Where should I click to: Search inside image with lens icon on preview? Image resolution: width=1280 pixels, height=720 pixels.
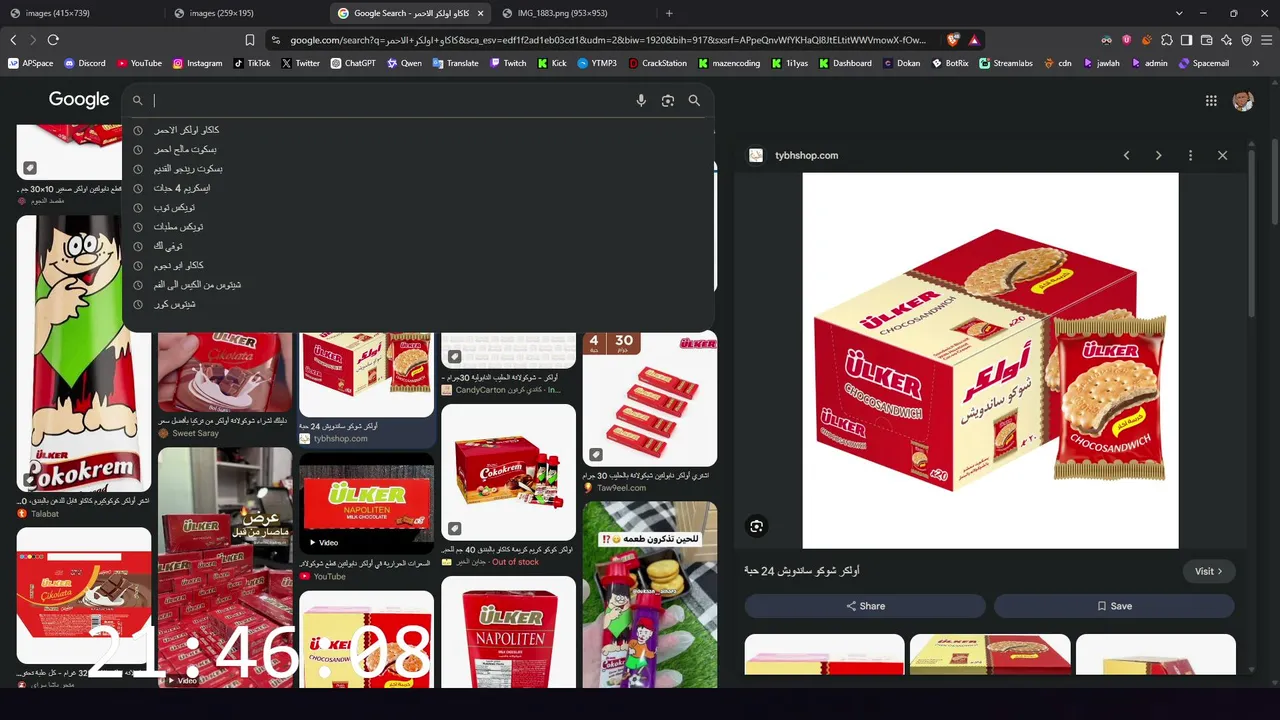coord(757,526)
